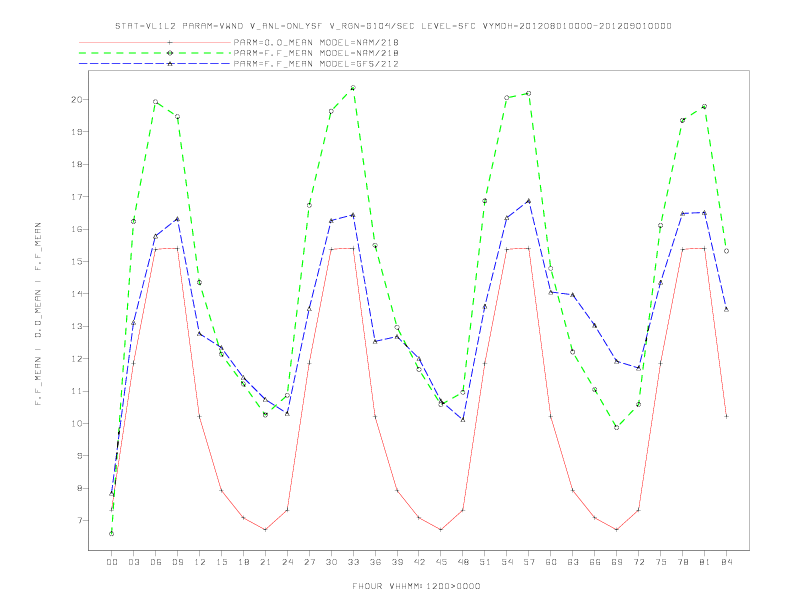The height and width of the screenshot is (612, 792).
Task: Click the chart title line starting STAT=VL1L2
Action: tap(393, 26)
